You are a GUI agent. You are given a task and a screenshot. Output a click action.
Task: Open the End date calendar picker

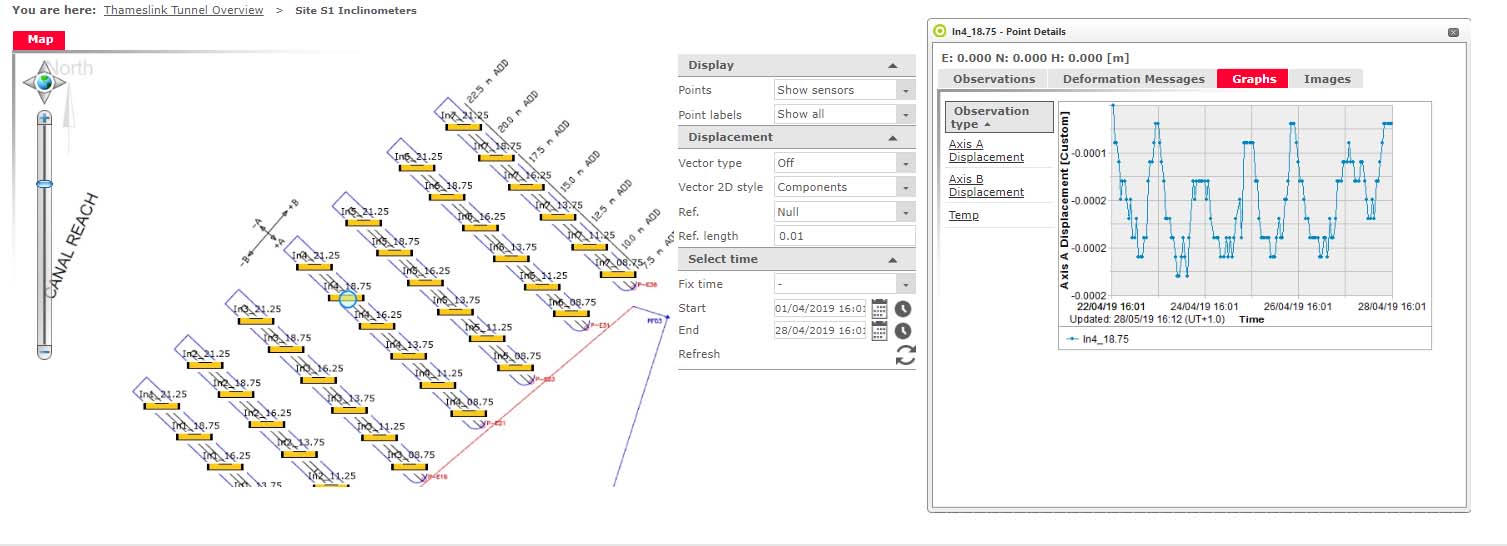pyautogui.click(x=880, y=331)
